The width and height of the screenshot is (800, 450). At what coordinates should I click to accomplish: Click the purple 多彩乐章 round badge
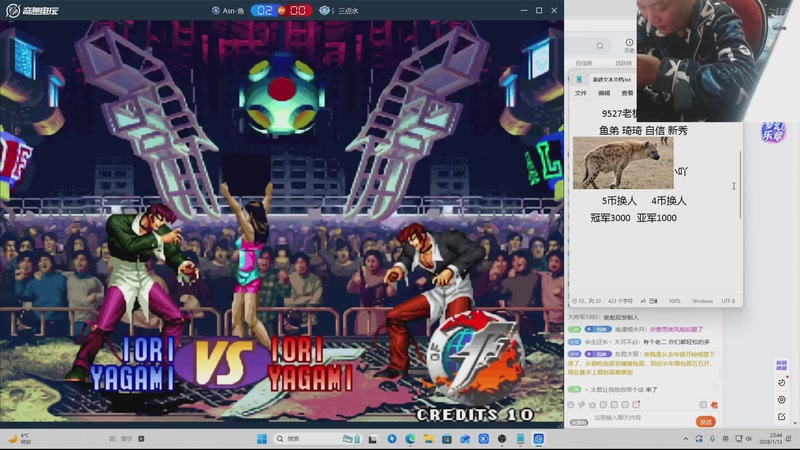tap(773, 132)
